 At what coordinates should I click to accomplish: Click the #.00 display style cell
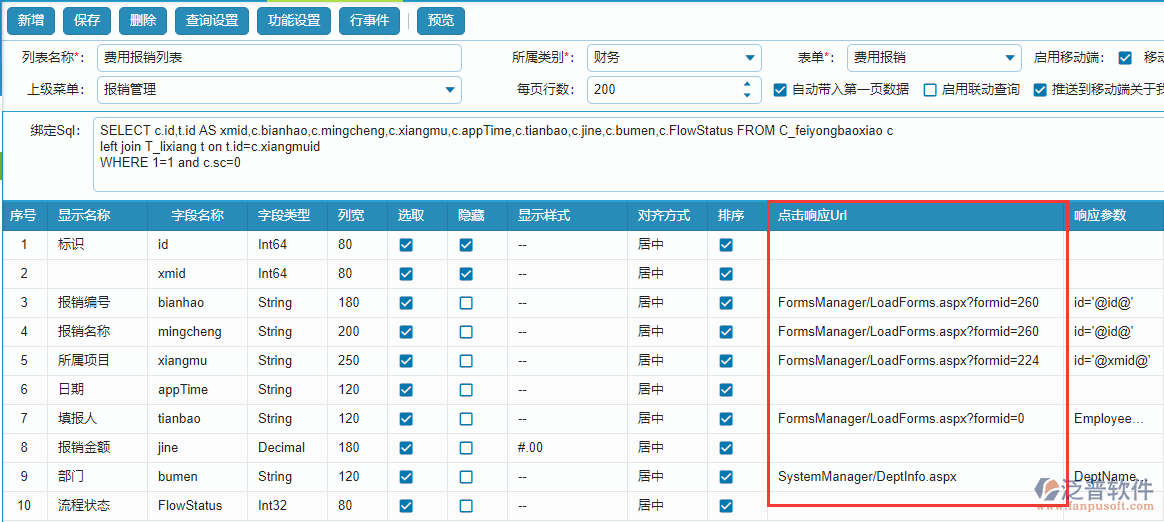[568, 447]
